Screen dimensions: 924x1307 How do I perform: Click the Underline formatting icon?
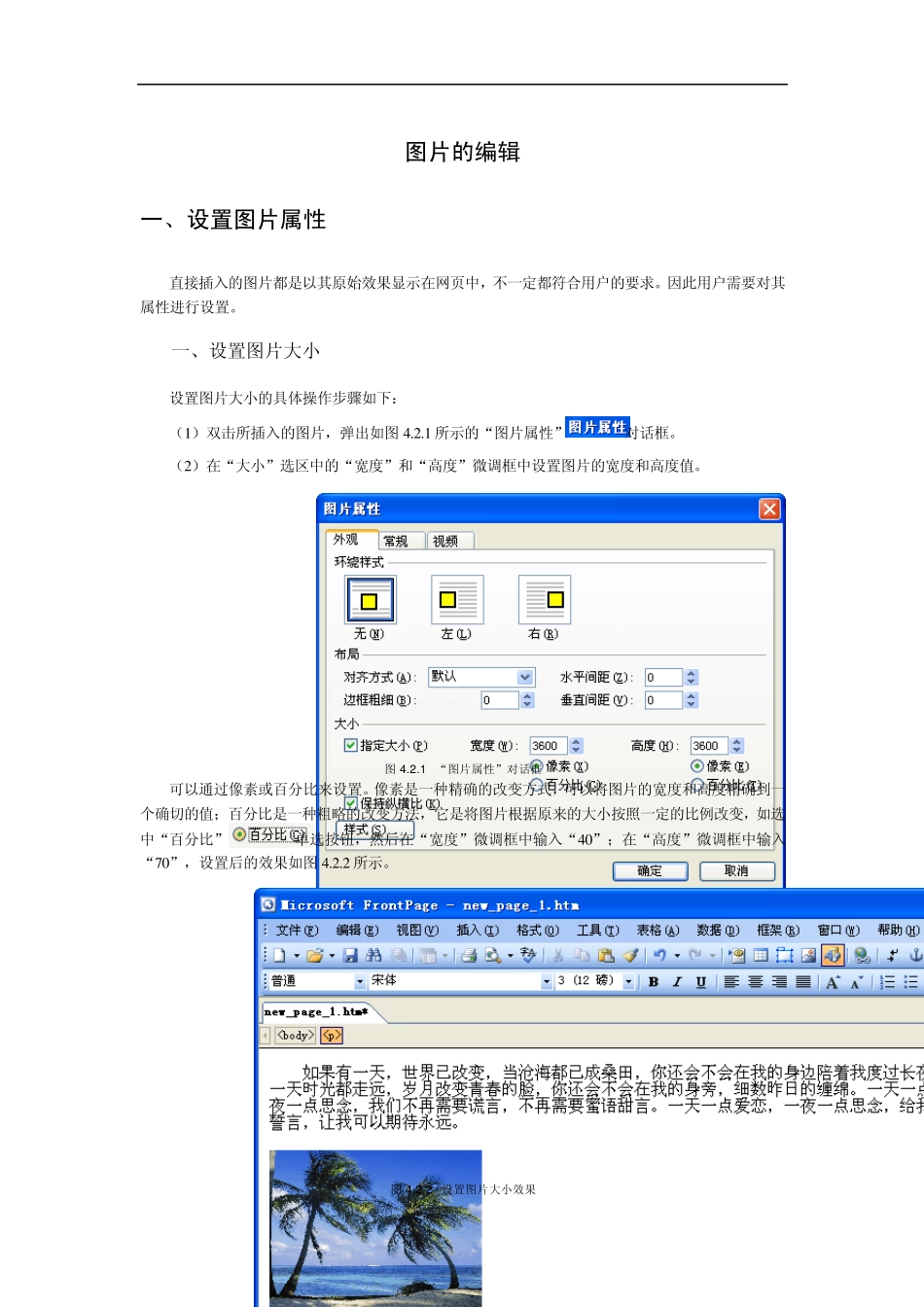point(700,982)
